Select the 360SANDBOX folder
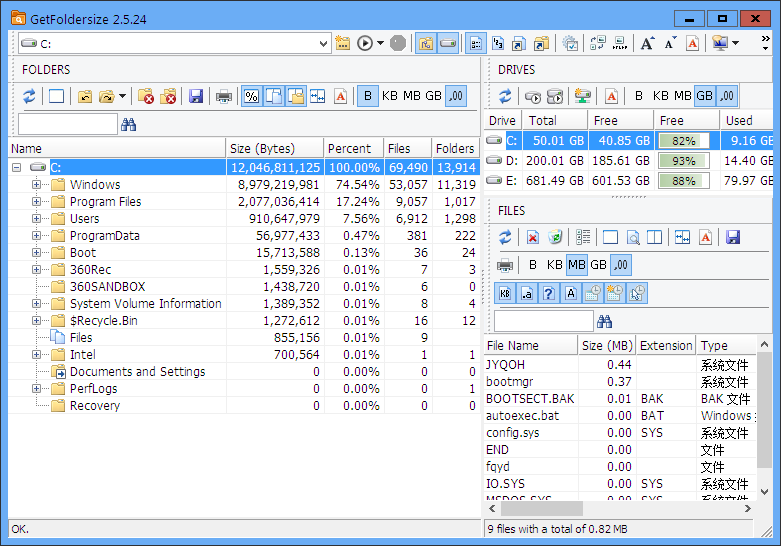This screenshot has height=546, width=781. coord(108,286)
